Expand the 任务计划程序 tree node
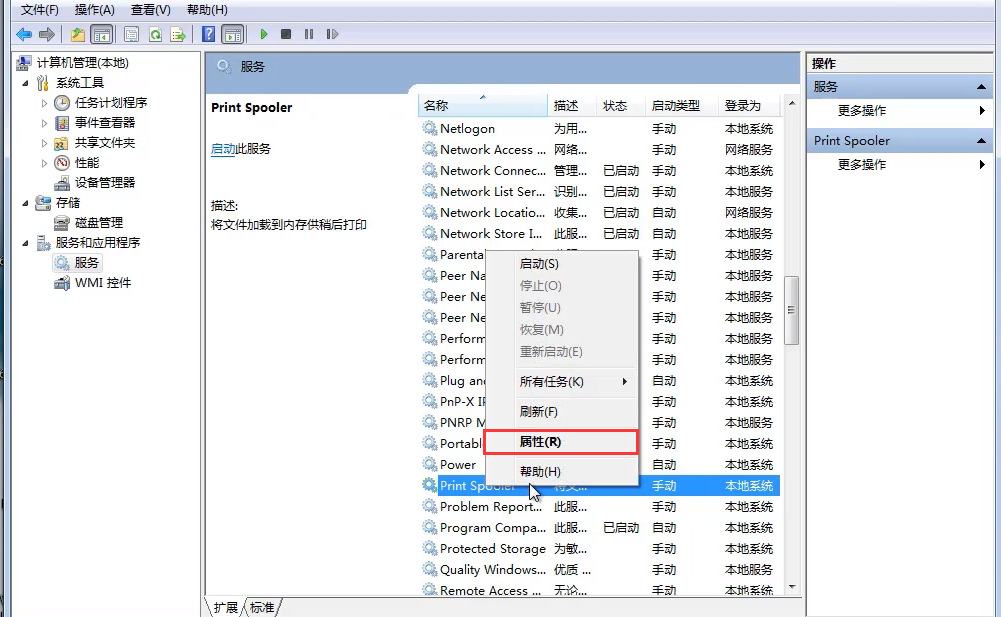This screenshot has height=617, width=1001. click(x=44, y=103)
